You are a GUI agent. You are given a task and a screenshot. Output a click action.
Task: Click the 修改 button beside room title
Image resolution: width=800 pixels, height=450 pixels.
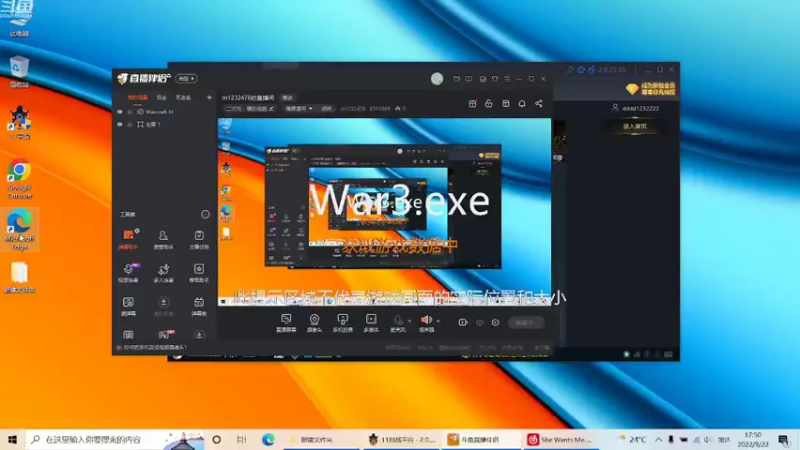[x=288, y=97]
